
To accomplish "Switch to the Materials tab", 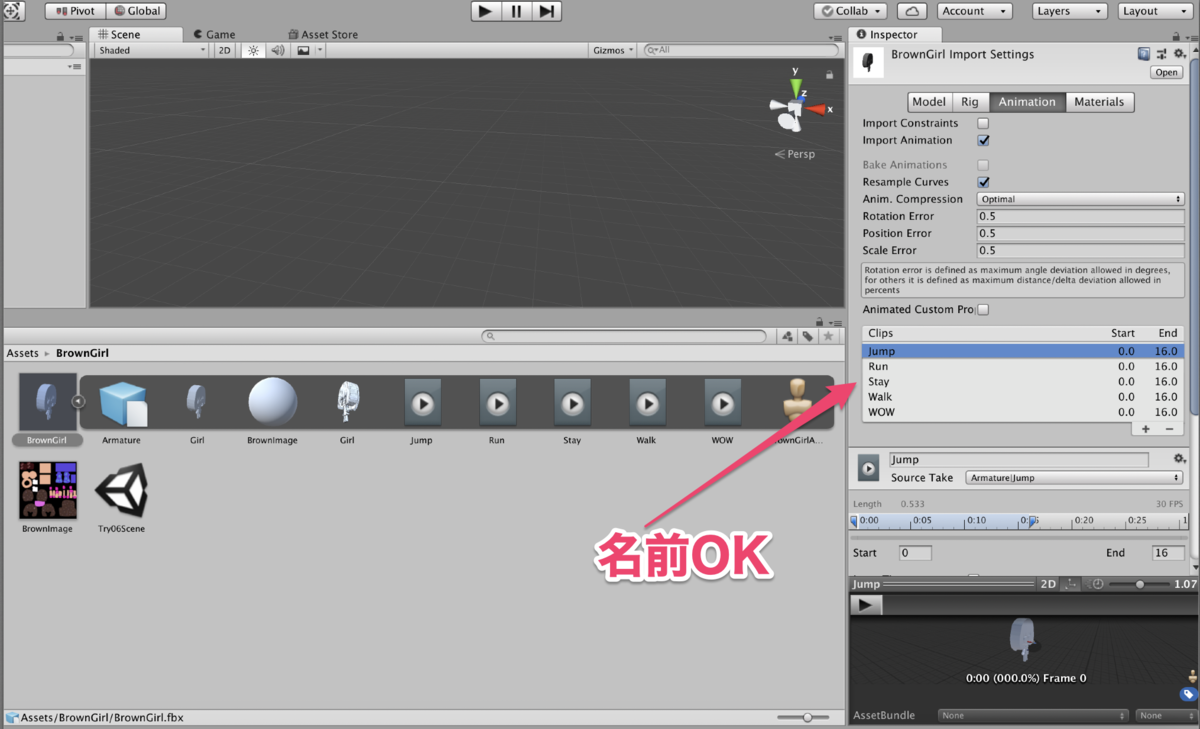I will [x=1099, y=102].
